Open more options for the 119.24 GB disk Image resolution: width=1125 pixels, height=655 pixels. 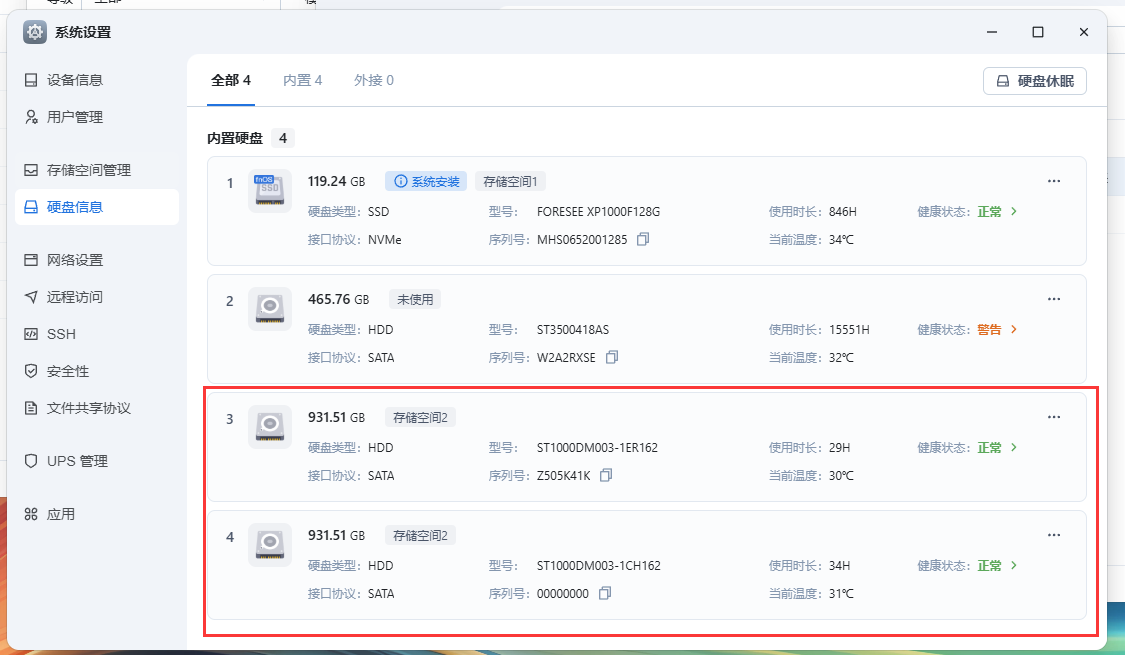coord(1054,181)
